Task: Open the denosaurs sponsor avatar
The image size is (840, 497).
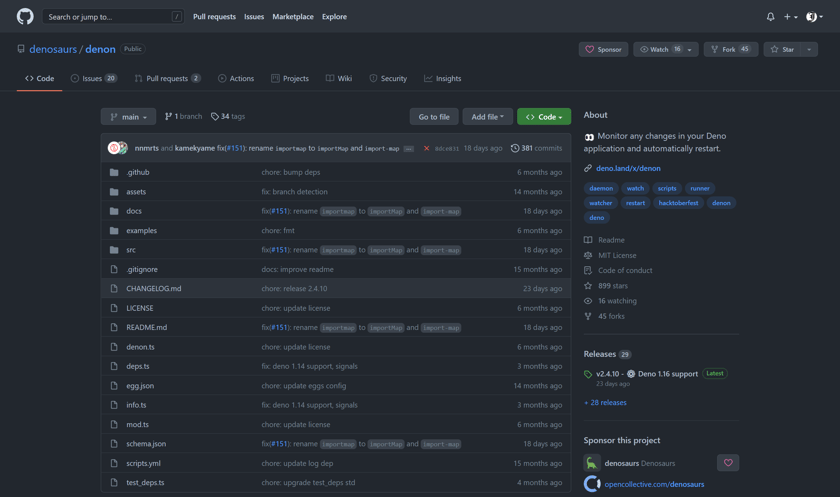Action: 592,463
